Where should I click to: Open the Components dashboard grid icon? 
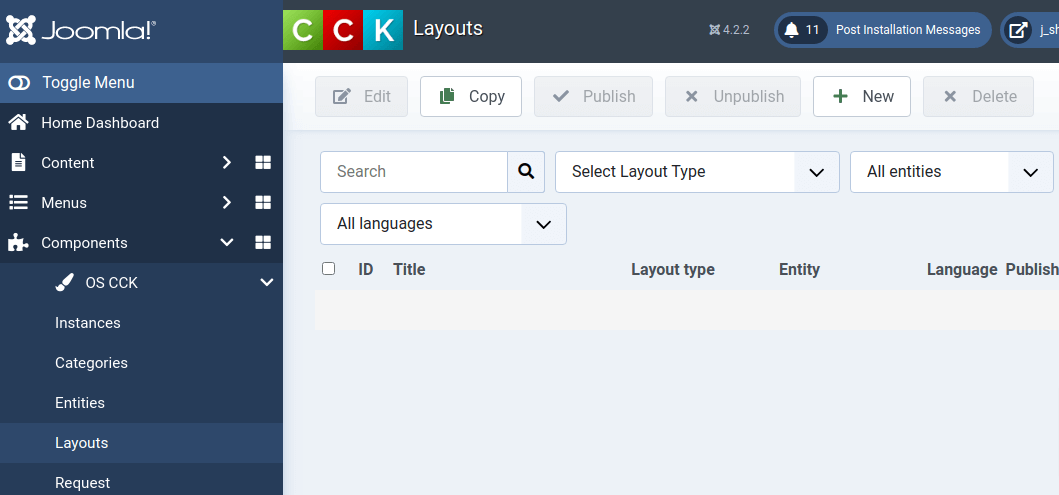click(263, 242)
